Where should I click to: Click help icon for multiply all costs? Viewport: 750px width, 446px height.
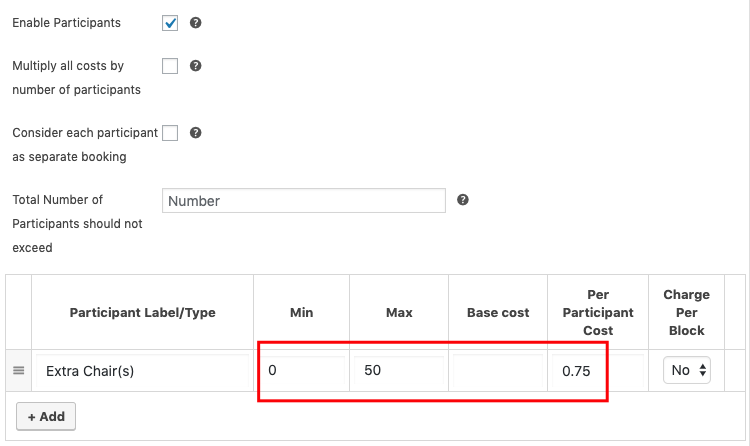tap(196, 66)
